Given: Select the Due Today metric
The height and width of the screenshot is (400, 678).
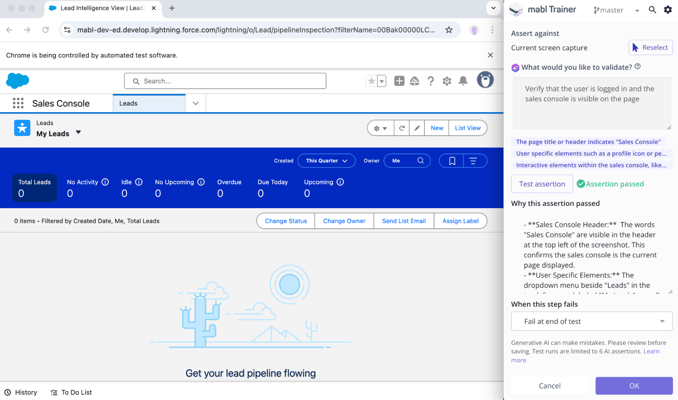Looking at the screenshot, I should [x=272, y=188].
